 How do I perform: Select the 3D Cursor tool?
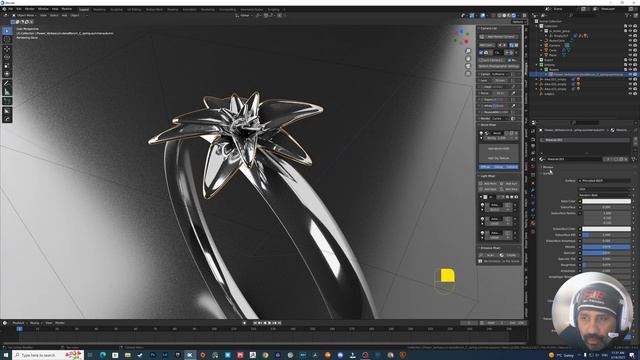(7, 40)
